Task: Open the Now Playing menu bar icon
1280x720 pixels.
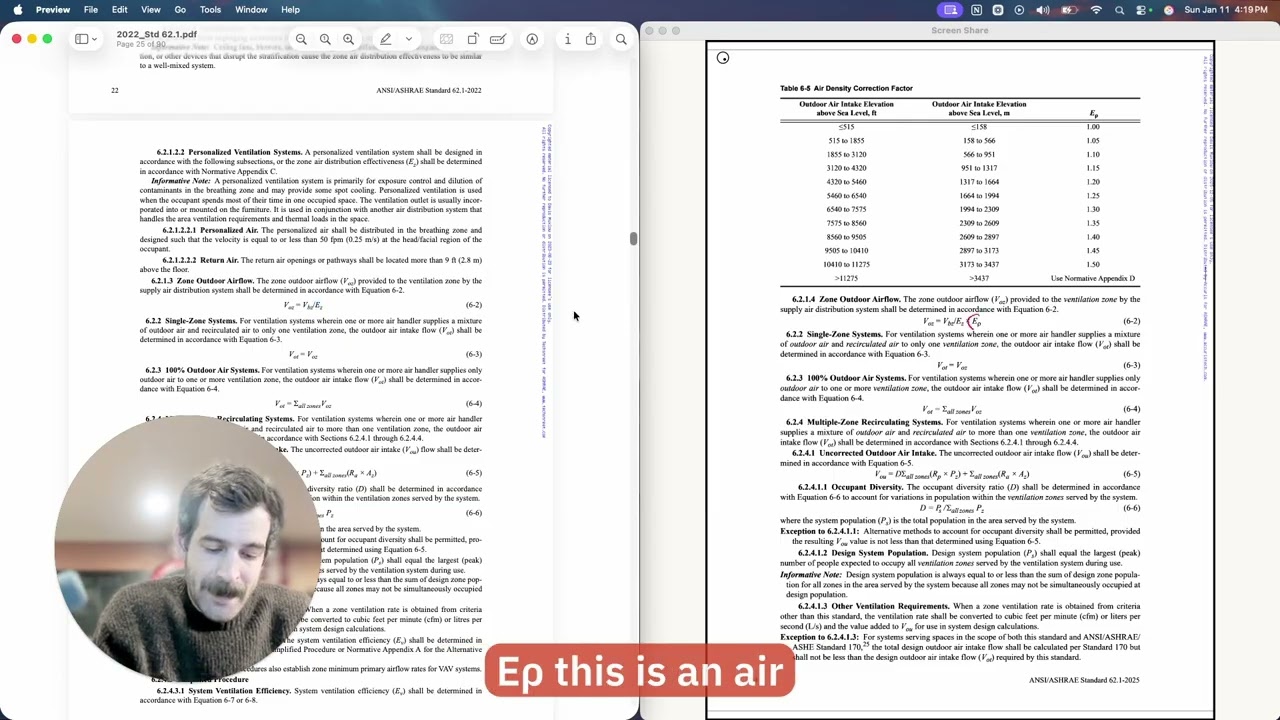Action: 1019,10
